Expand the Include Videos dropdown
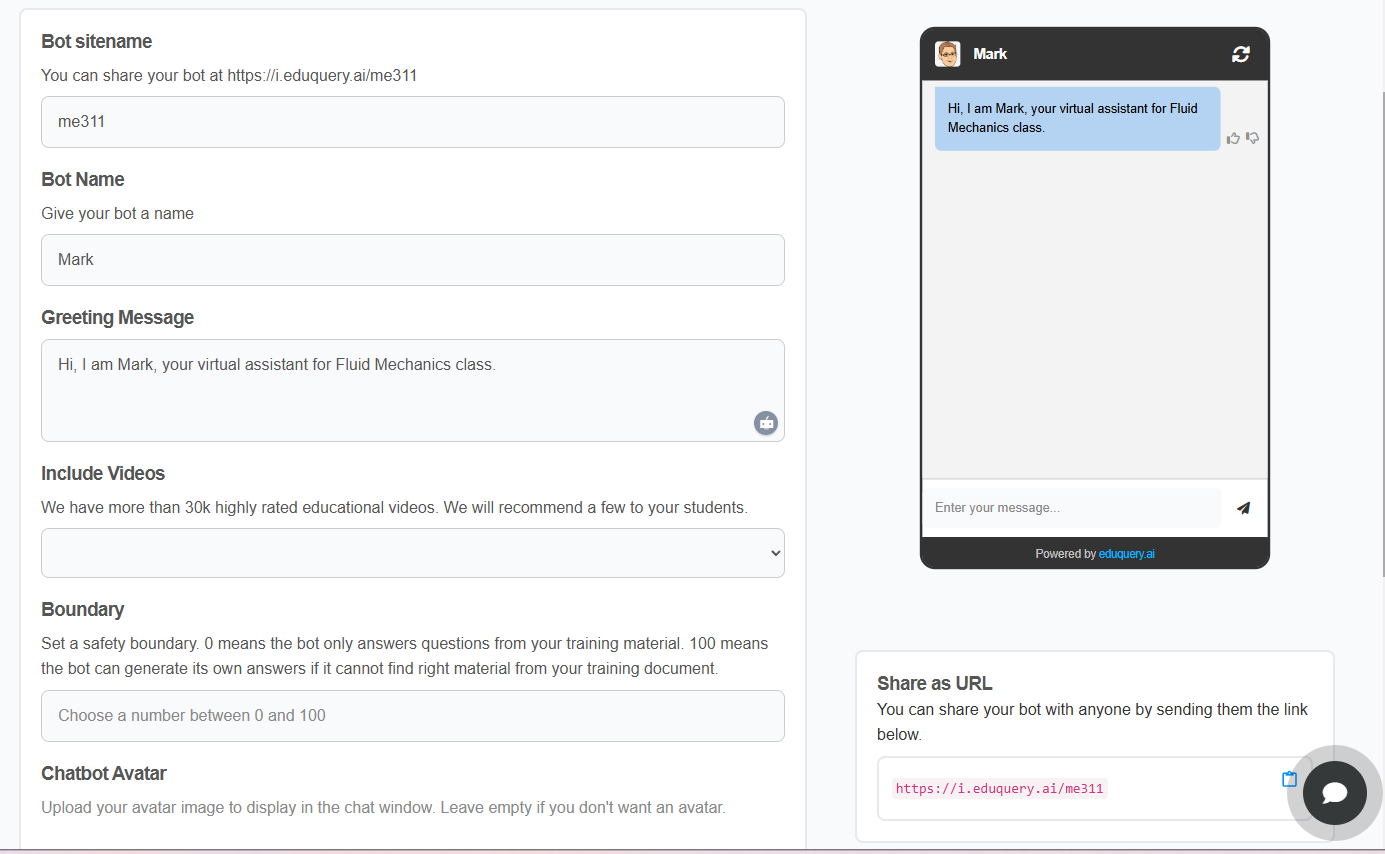The width and height of the screenshot is (1385, 854). [x=412, y=553]
